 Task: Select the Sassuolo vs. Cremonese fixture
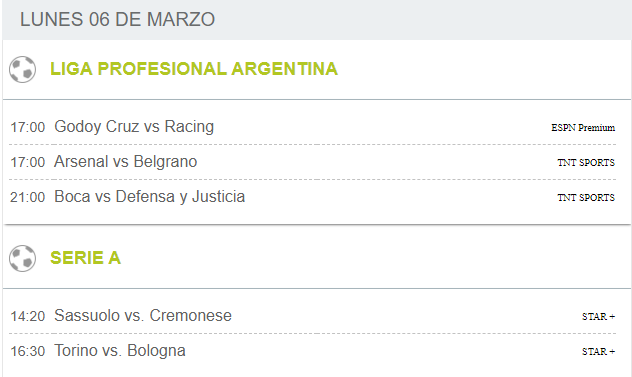pos(143,316)
